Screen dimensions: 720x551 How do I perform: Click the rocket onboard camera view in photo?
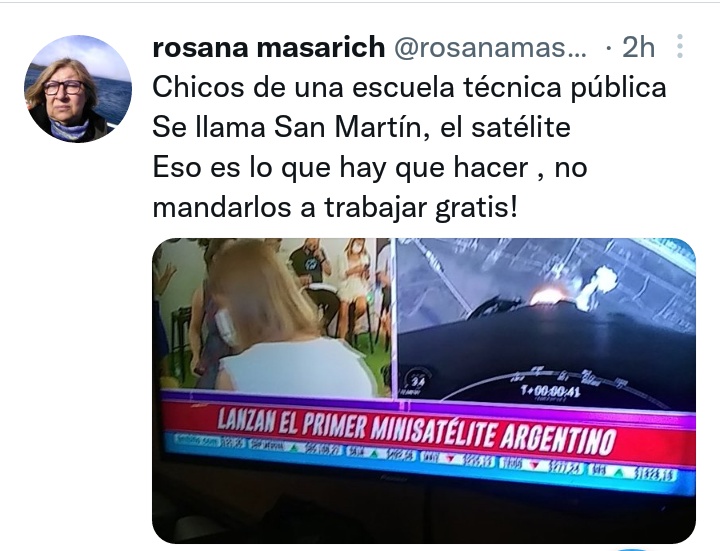tap(546, 320)
